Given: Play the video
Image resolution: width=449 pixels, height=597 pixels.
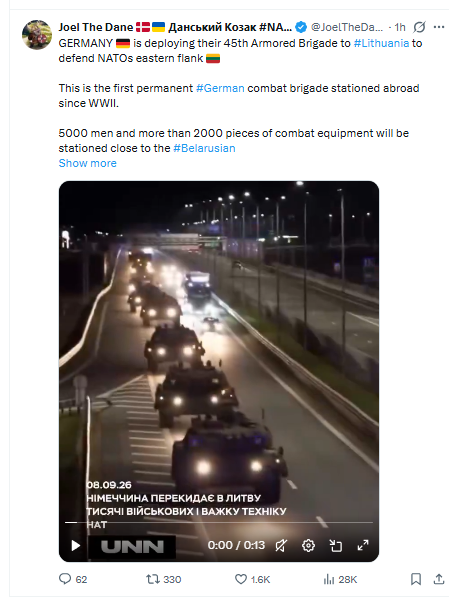Looking at the screenshot, I should [x=75, y=546].
